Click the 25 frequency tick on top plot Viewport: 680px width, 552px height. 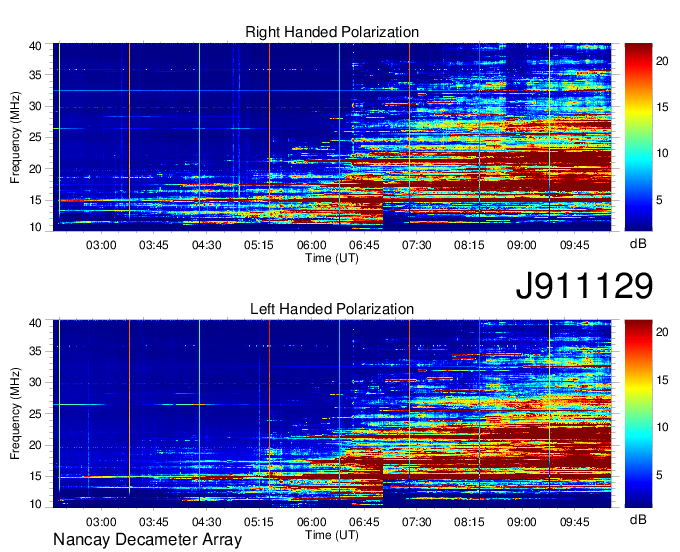pos(36,137)
